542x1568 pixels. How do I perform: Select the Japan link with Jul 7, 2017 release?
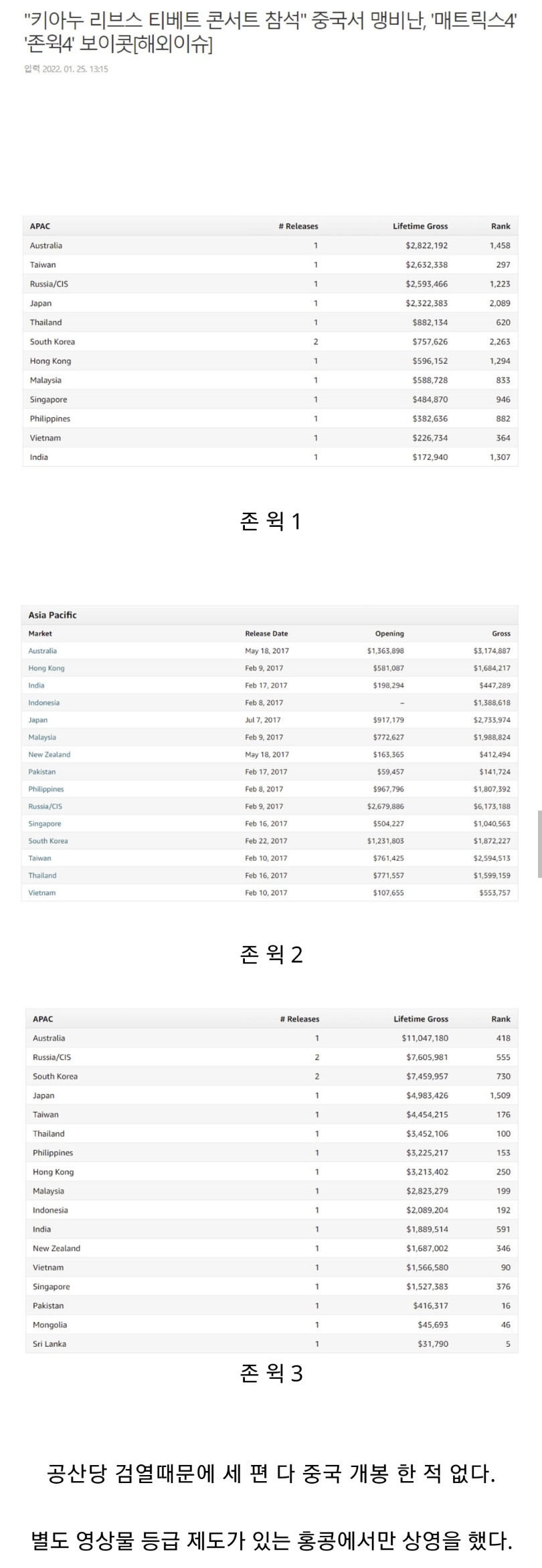point(37,720)
